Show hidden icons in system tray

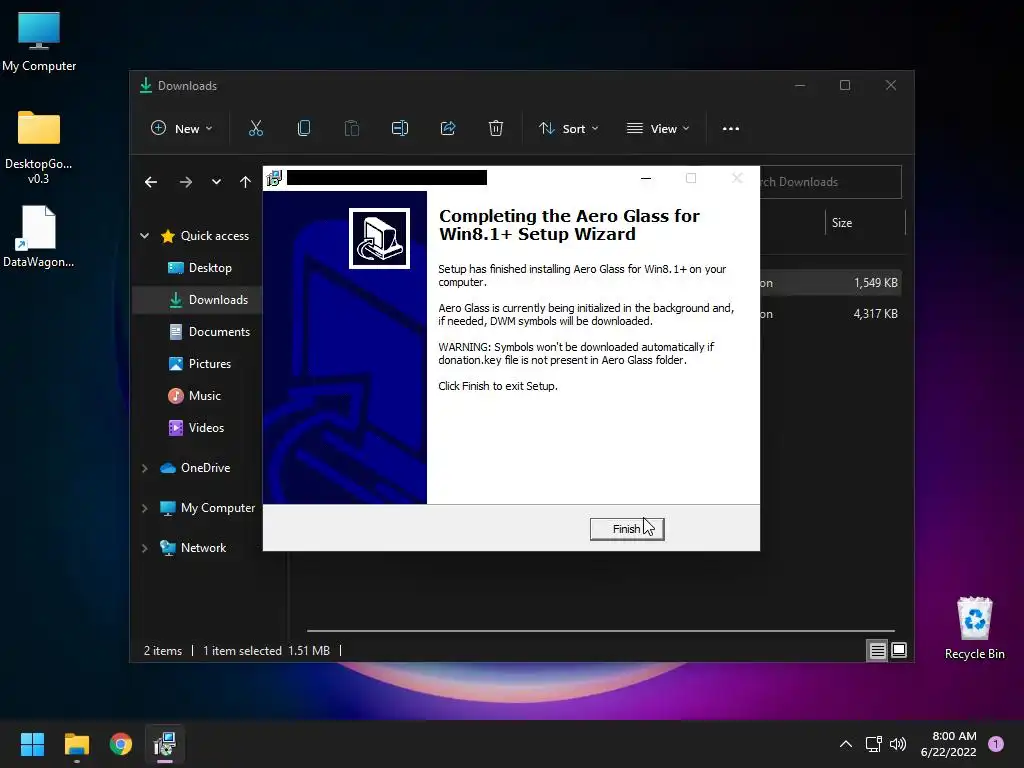pyautogui.click(x=846, y=744)
